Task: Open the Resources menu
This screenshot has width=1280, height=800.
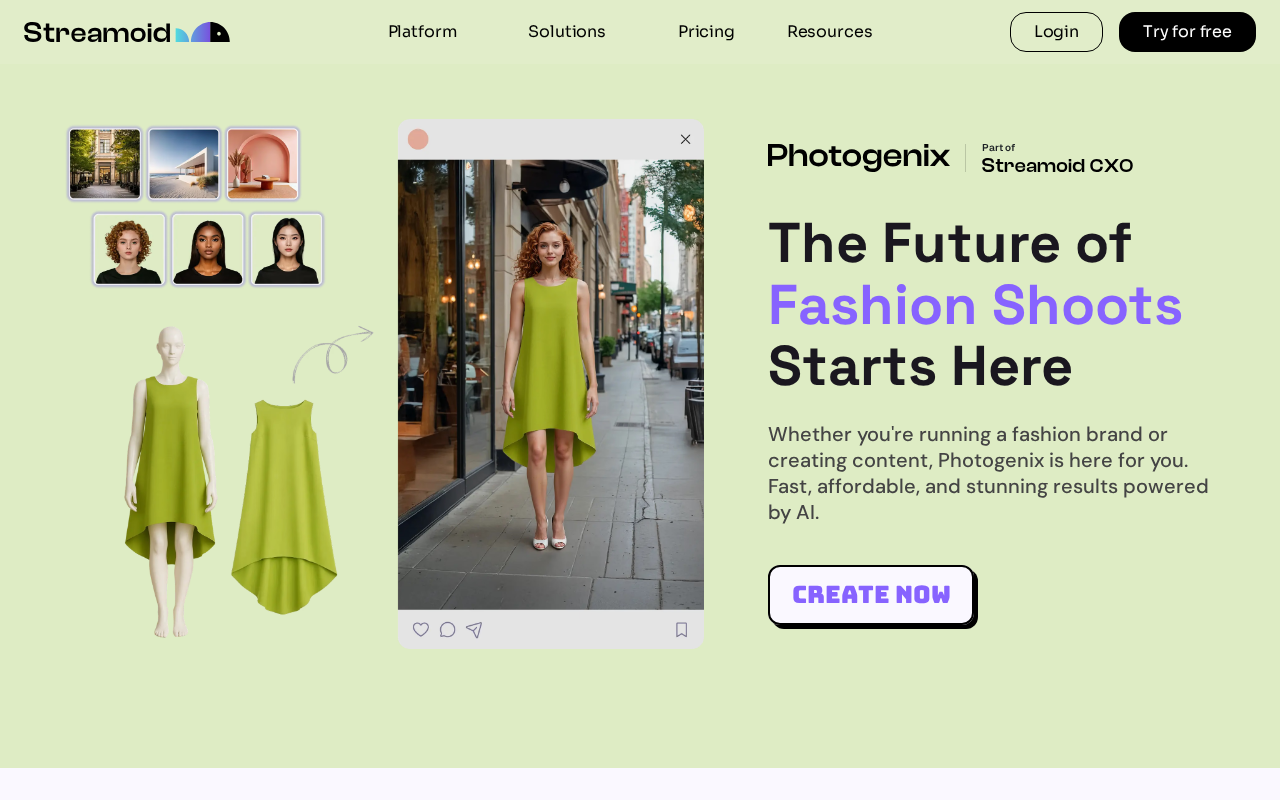Action: pyautogui.click(x=830, y=31)
